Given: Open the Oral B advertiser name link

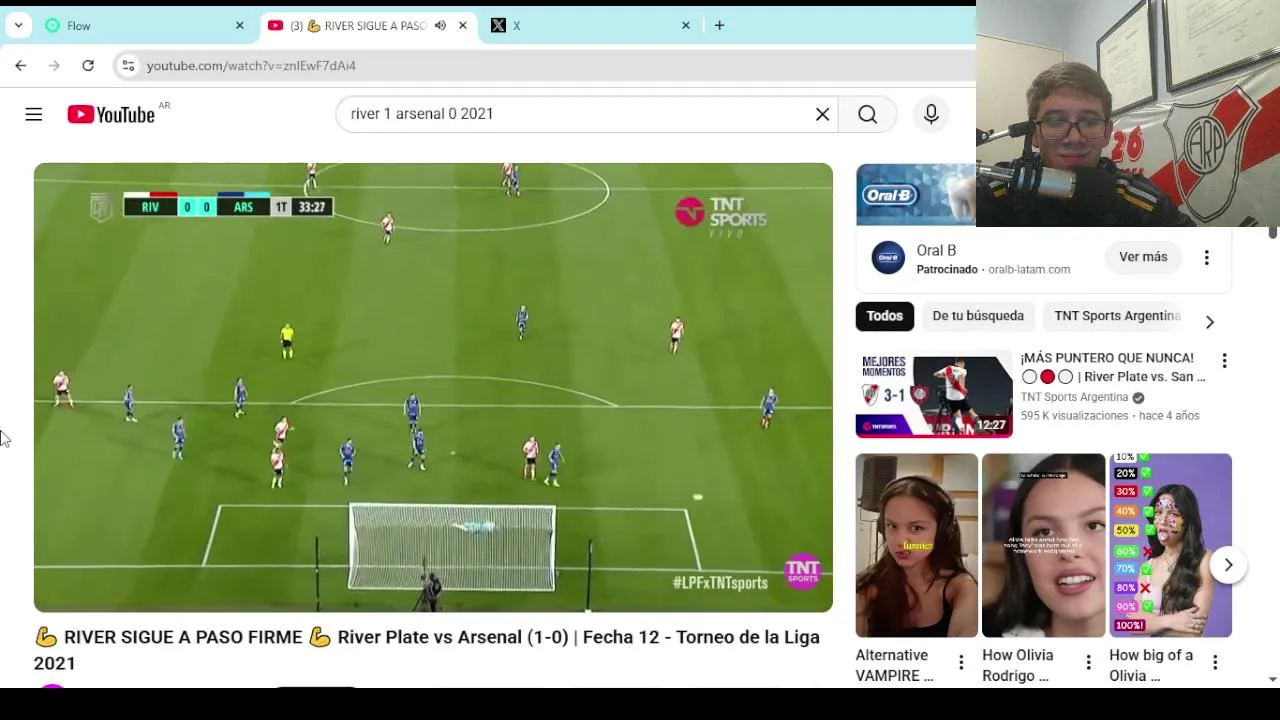Looking at the screenshot, I should coord(936,250).
